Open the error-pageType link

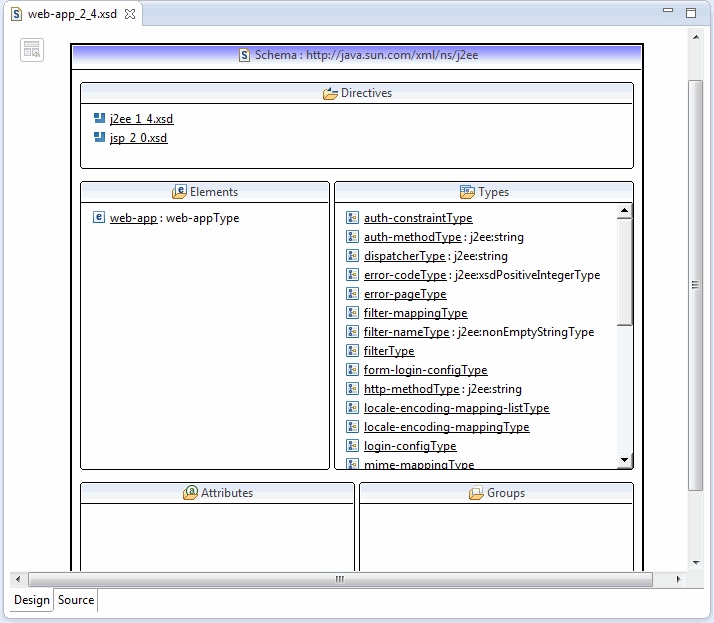405,294
